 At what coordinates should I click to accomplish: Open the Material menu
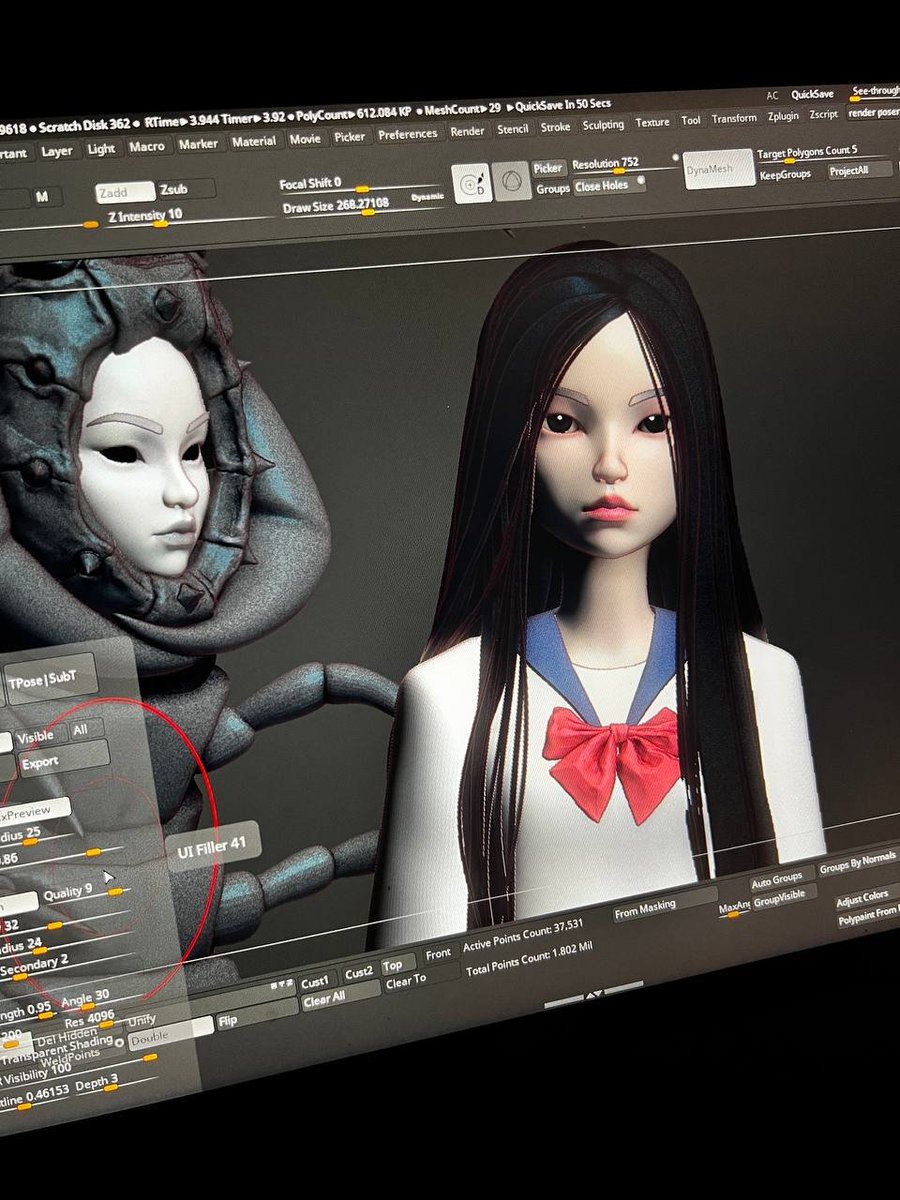[254, 142]
